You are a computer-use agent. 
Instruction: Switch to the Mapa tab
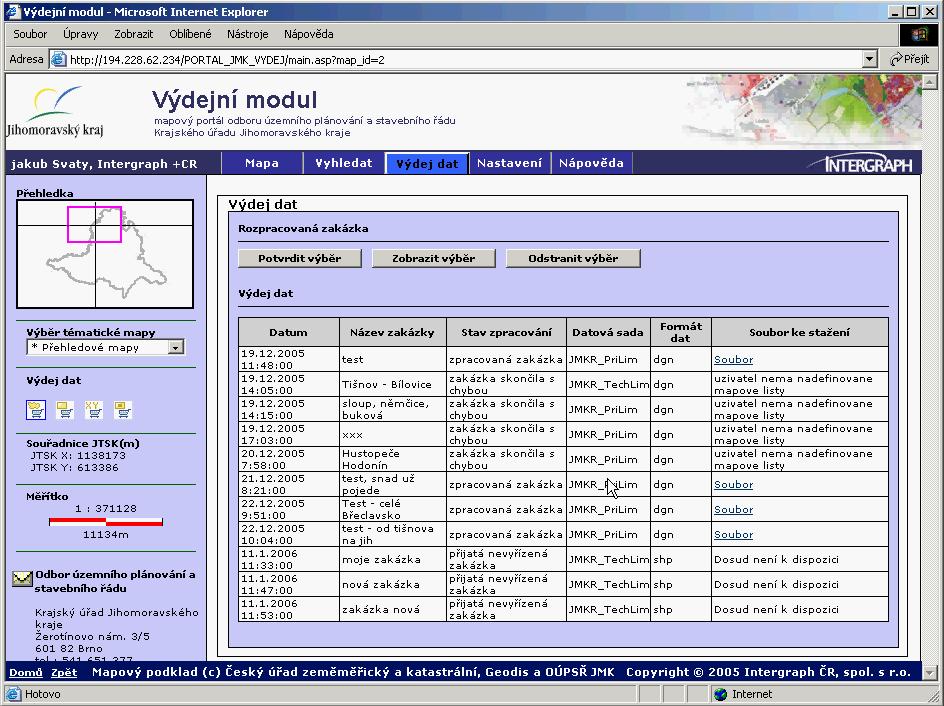click(262, 163)
